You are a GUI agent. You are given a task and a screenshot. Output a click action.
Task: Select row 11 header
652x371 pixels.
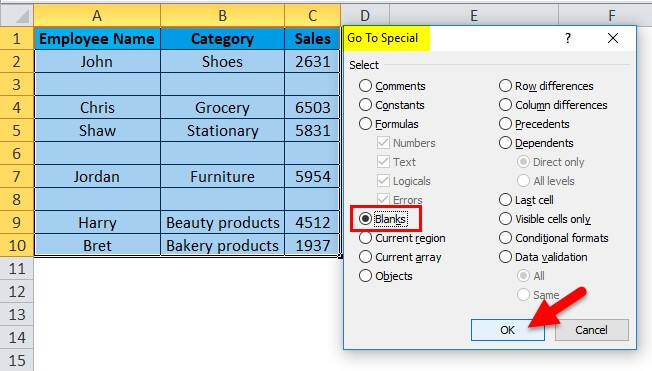[17, 269]
